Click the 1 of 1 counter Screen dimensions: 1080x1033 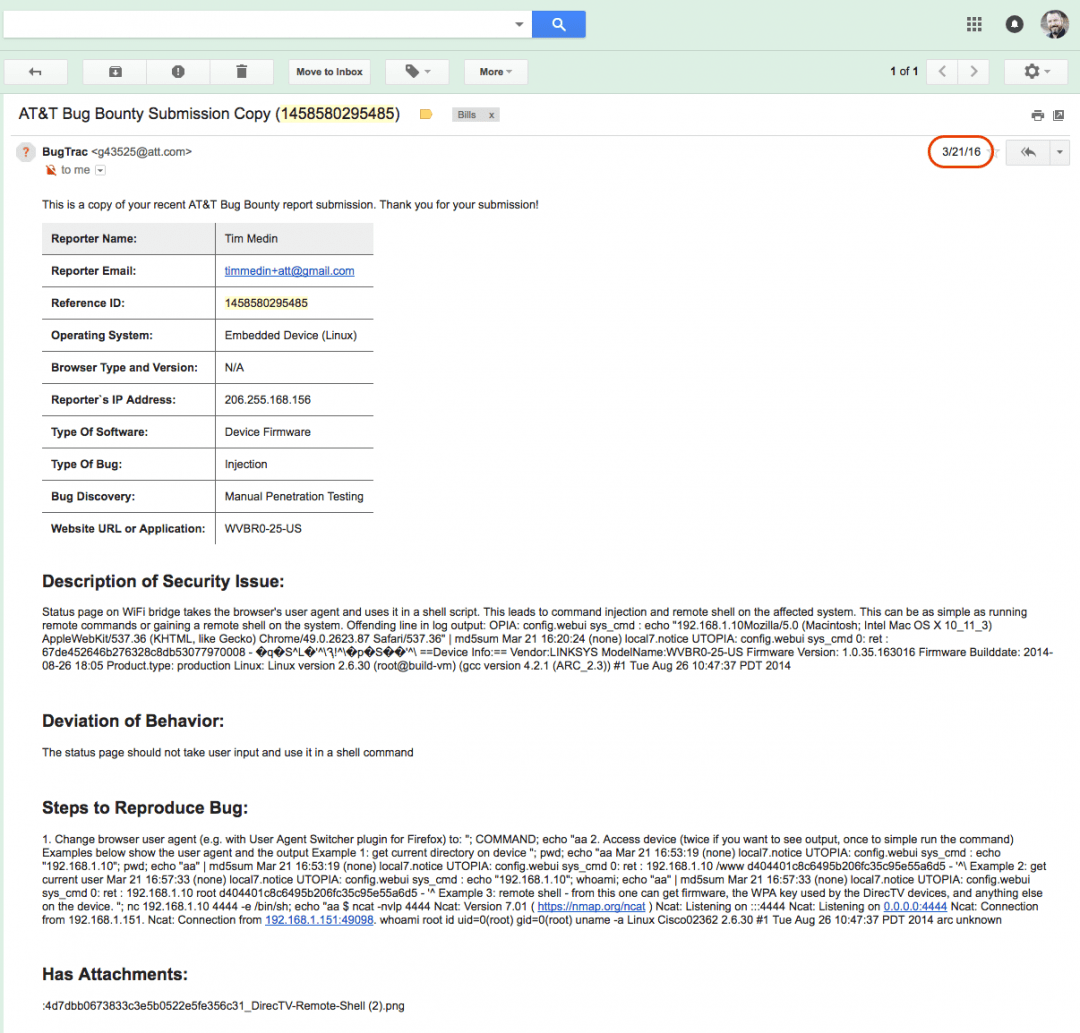(x=904, y=72)
